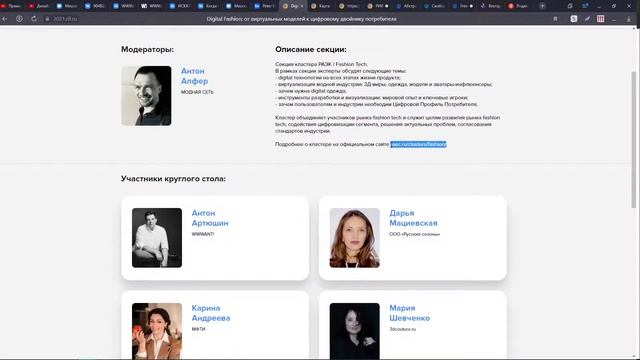Bookmark page using the bookmark icon

coord(556,19)
